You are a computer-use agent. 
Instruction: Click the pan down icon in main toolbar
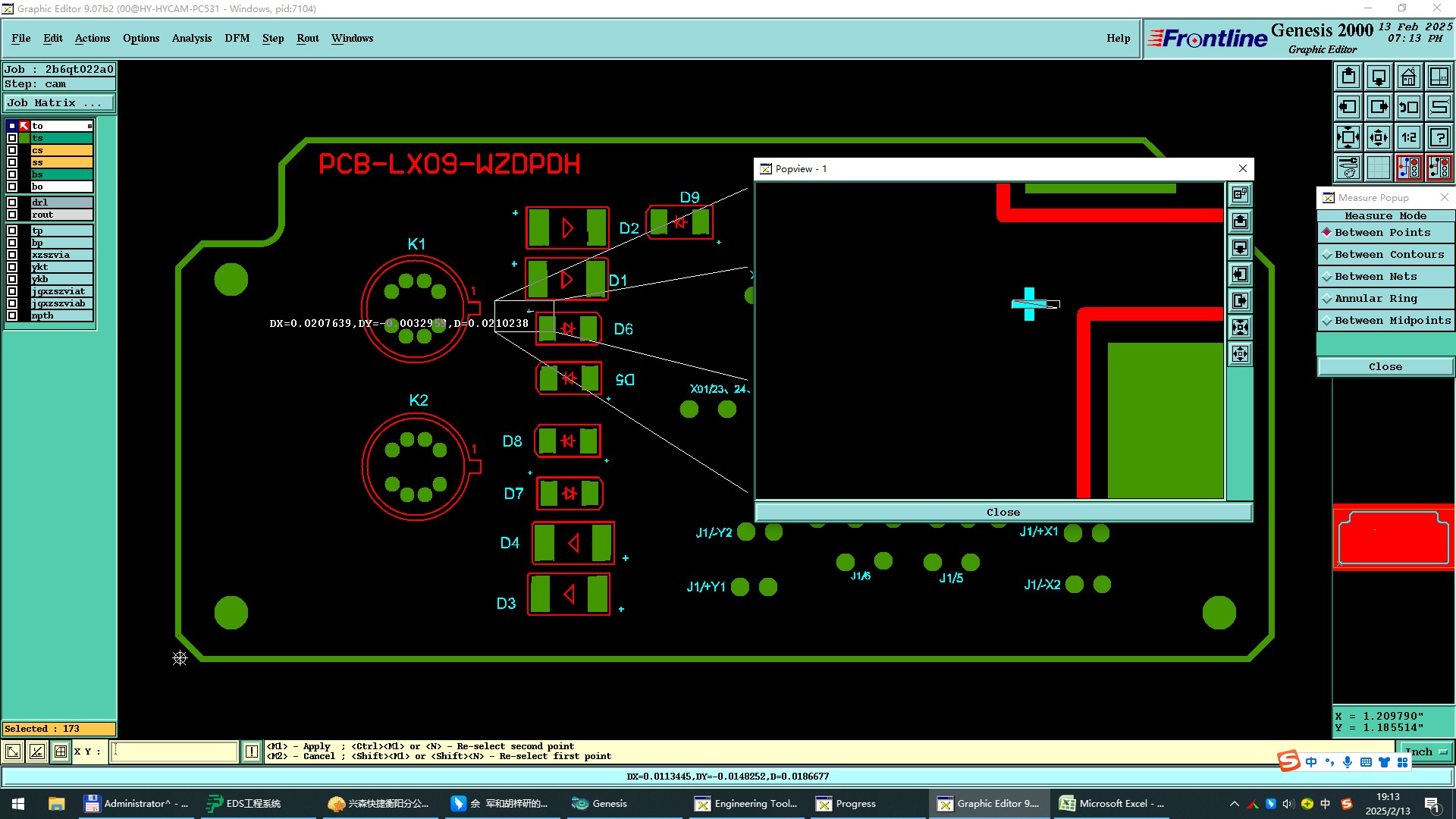pyautogui.click(x=1379, y=77)
